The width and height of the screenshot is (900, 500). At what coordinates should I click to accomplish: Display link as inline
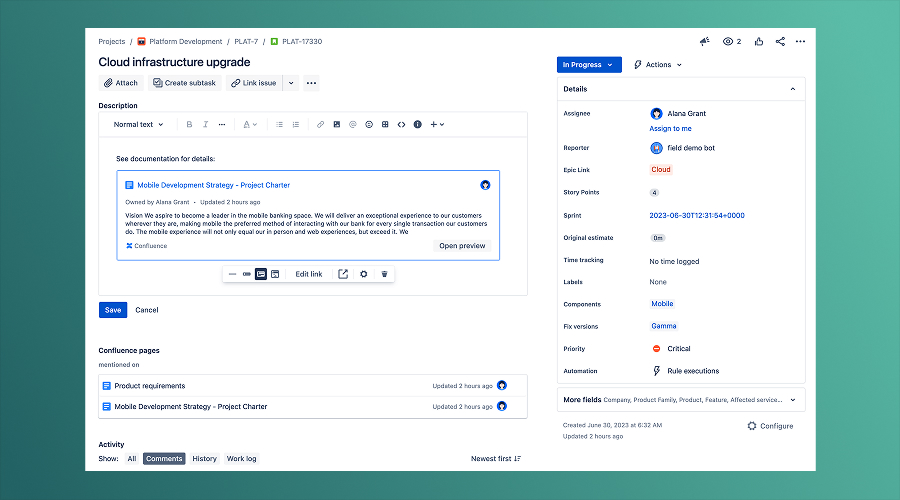pyautogui.click(x=246, y=274)
